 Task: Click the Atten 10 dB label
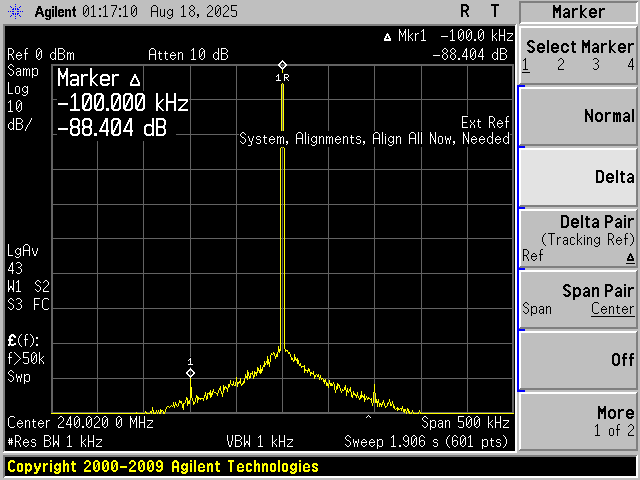[188, 55]
